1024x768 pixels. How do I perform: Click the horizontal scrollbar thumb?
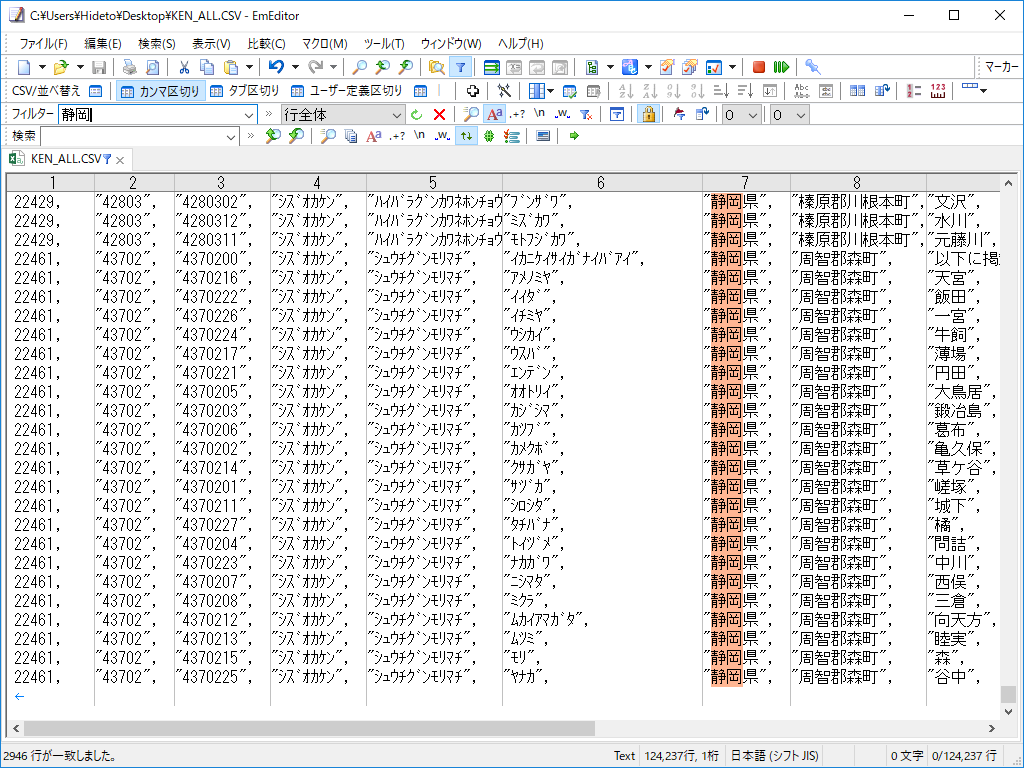point(310,728)
